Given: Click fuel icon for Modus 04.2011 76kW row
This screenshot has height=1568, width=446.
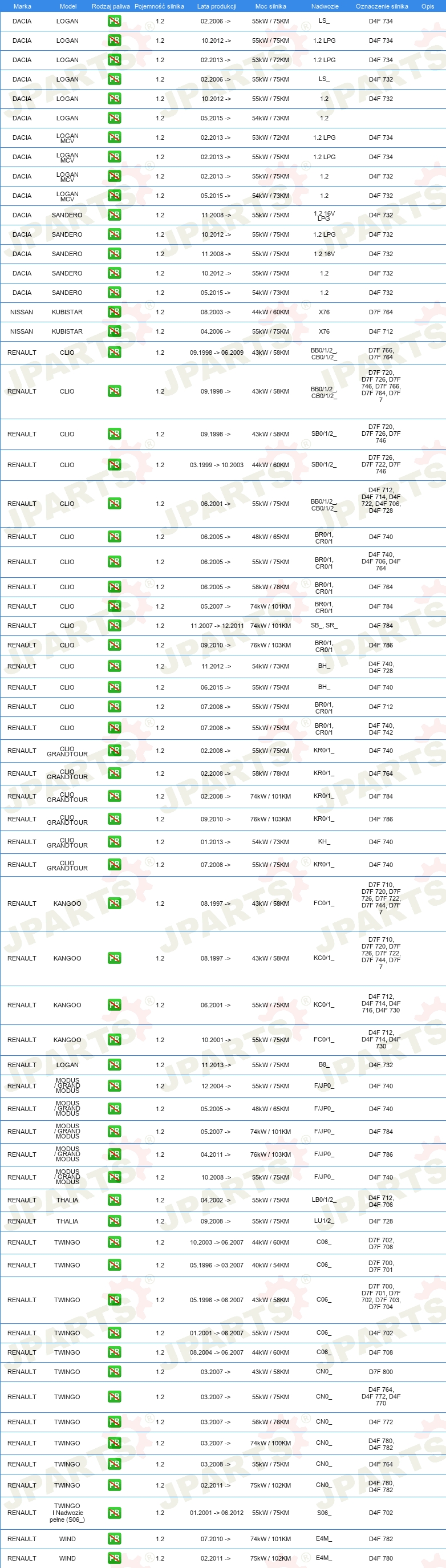Looking at the screenshot, I should pos(115,1154).
